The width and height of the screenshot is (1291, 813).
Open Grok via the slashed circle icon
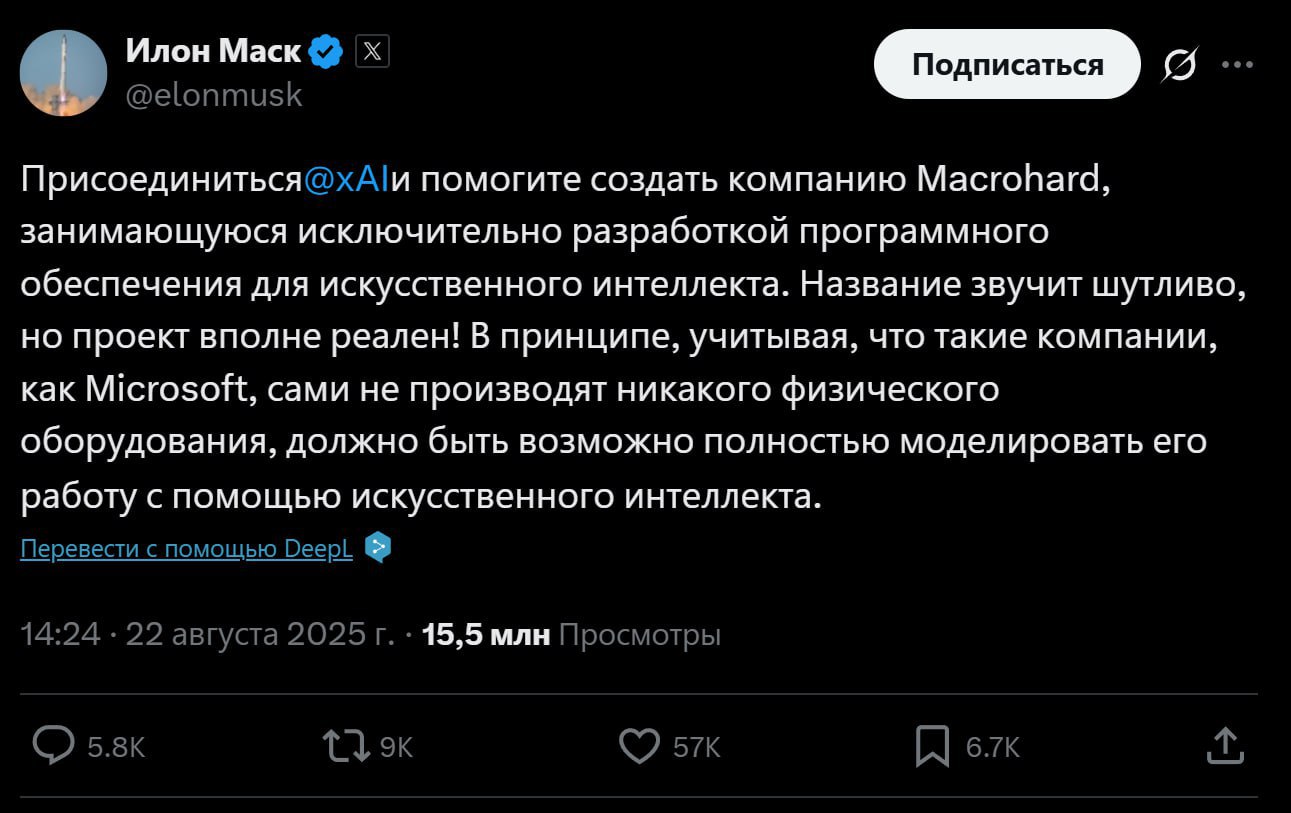pos(1179,65)
